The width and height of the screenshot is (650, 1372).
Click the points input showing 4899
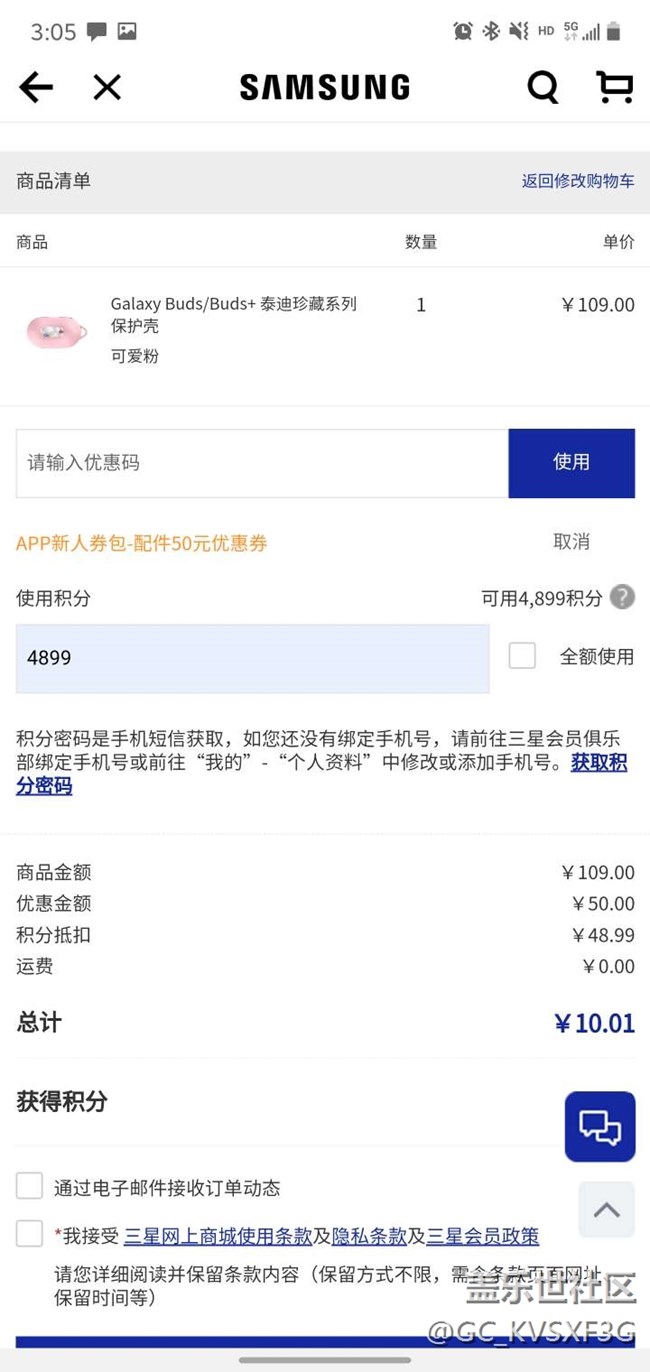252,659
